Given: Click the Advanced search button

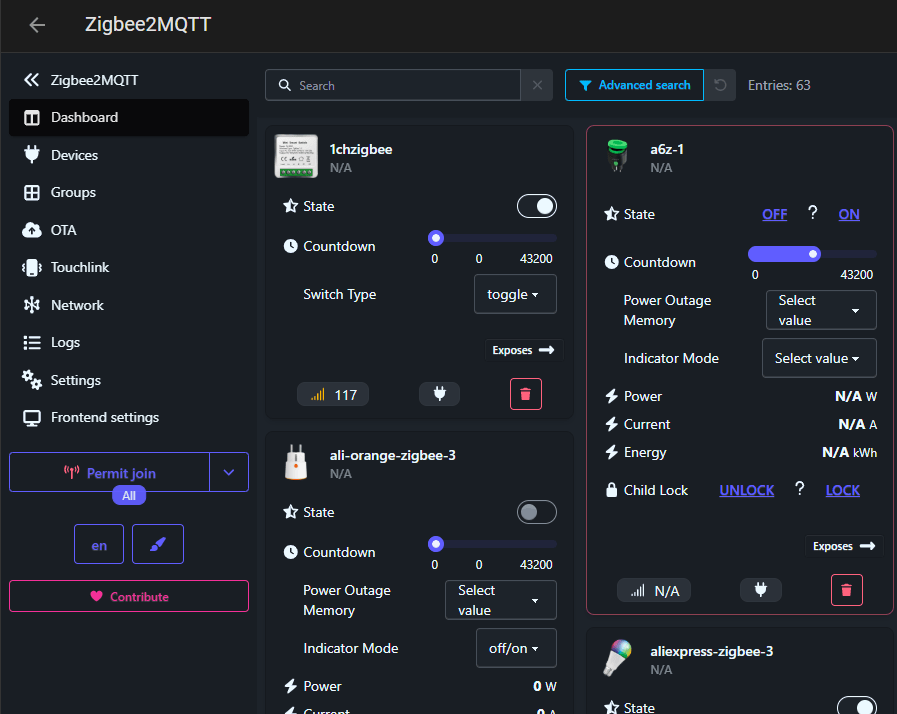Looking at the screenshot, I should (x=634, y=85).
